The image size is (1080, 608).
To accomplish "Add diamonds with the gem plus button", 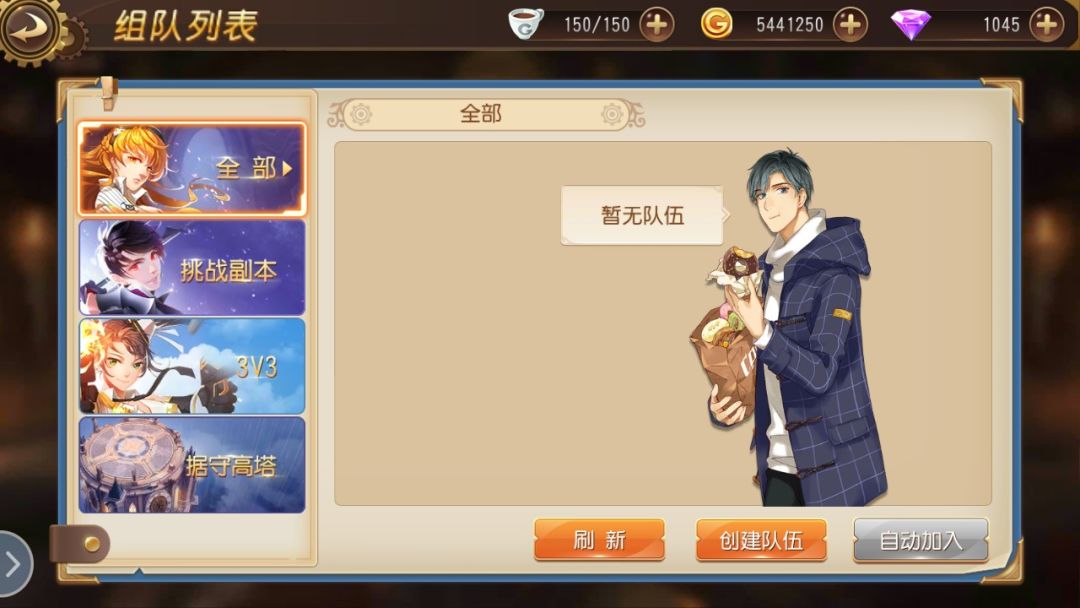I will (1046, 25).
